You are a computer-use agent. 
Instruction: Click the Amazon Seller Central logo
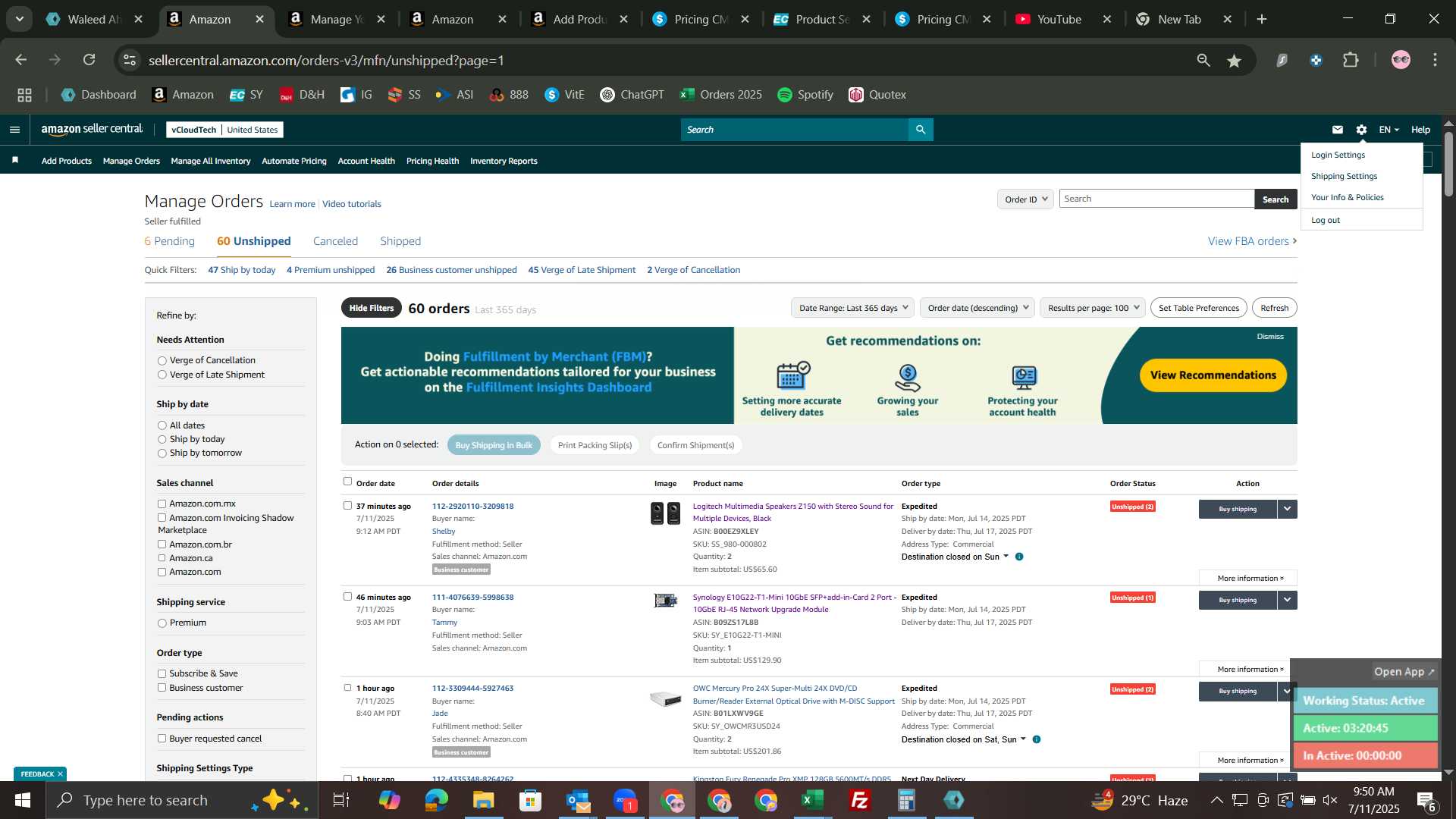pos(92,130)
